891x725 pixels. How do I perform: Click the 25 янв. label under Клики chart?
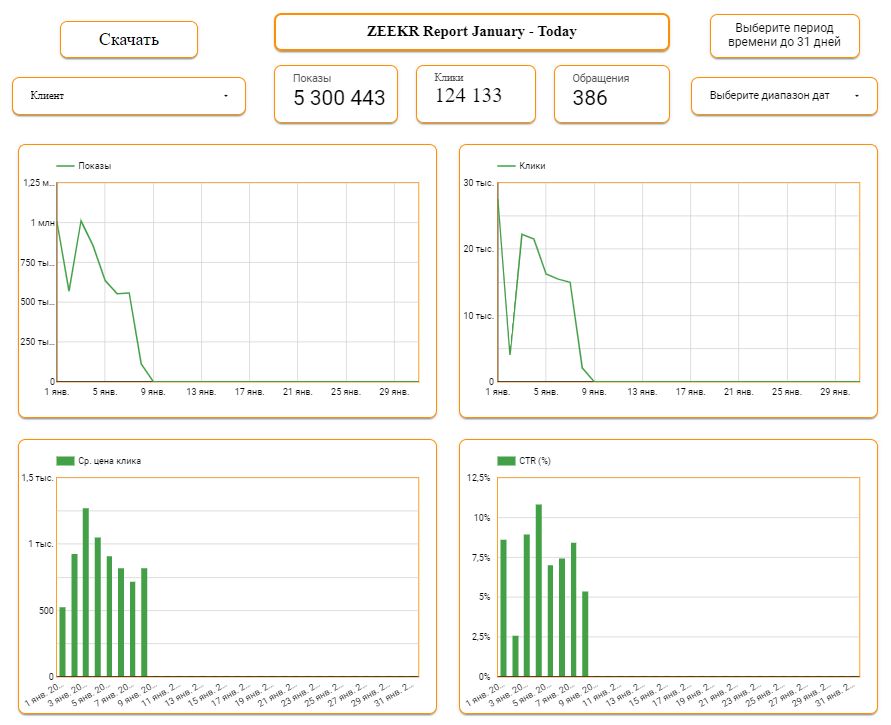click(x=787, y=392)
